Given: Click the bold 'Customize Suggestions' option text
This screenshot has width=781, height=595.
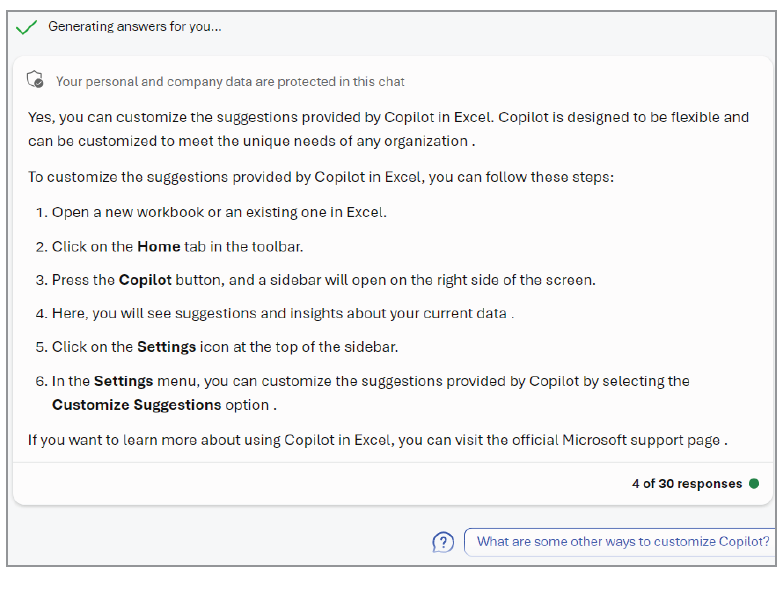Looking at the screenshot, I should pyautogui.click(x=136, y=405).
